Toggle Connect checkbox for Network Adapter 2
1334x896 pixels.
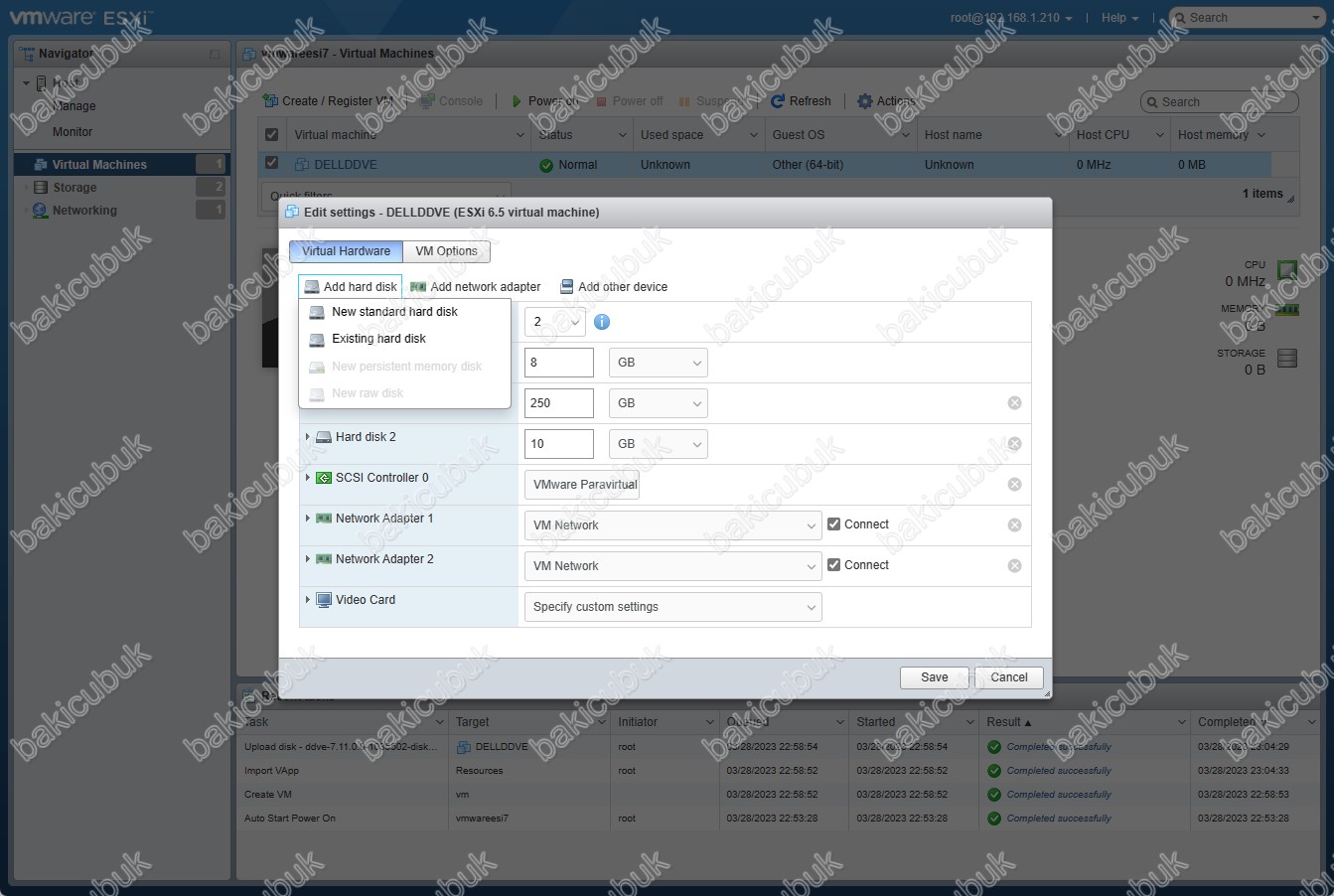pyautogui.click(x=834, y=565)
